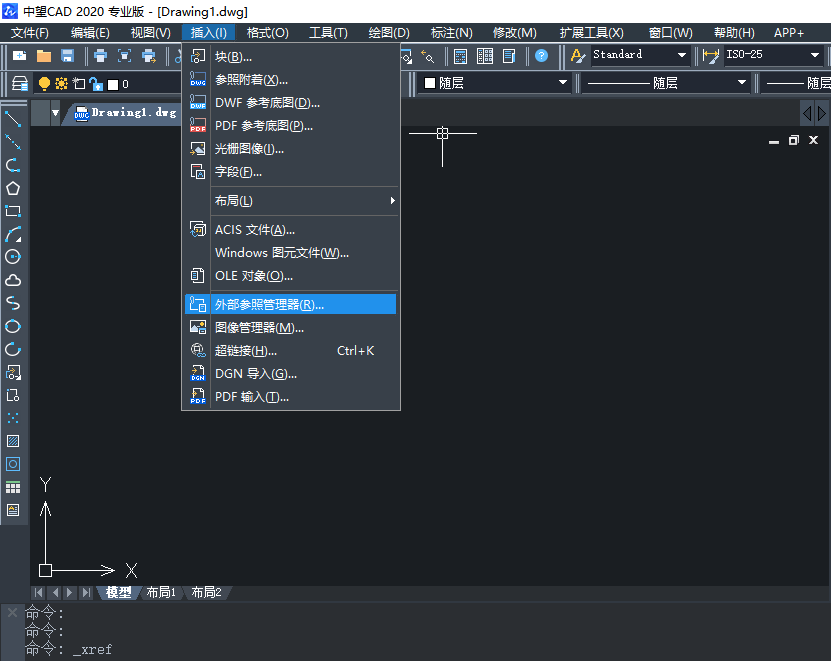Pick the Hatch tool in left toolbar
The image size is (831, 661).
[13, 441]
